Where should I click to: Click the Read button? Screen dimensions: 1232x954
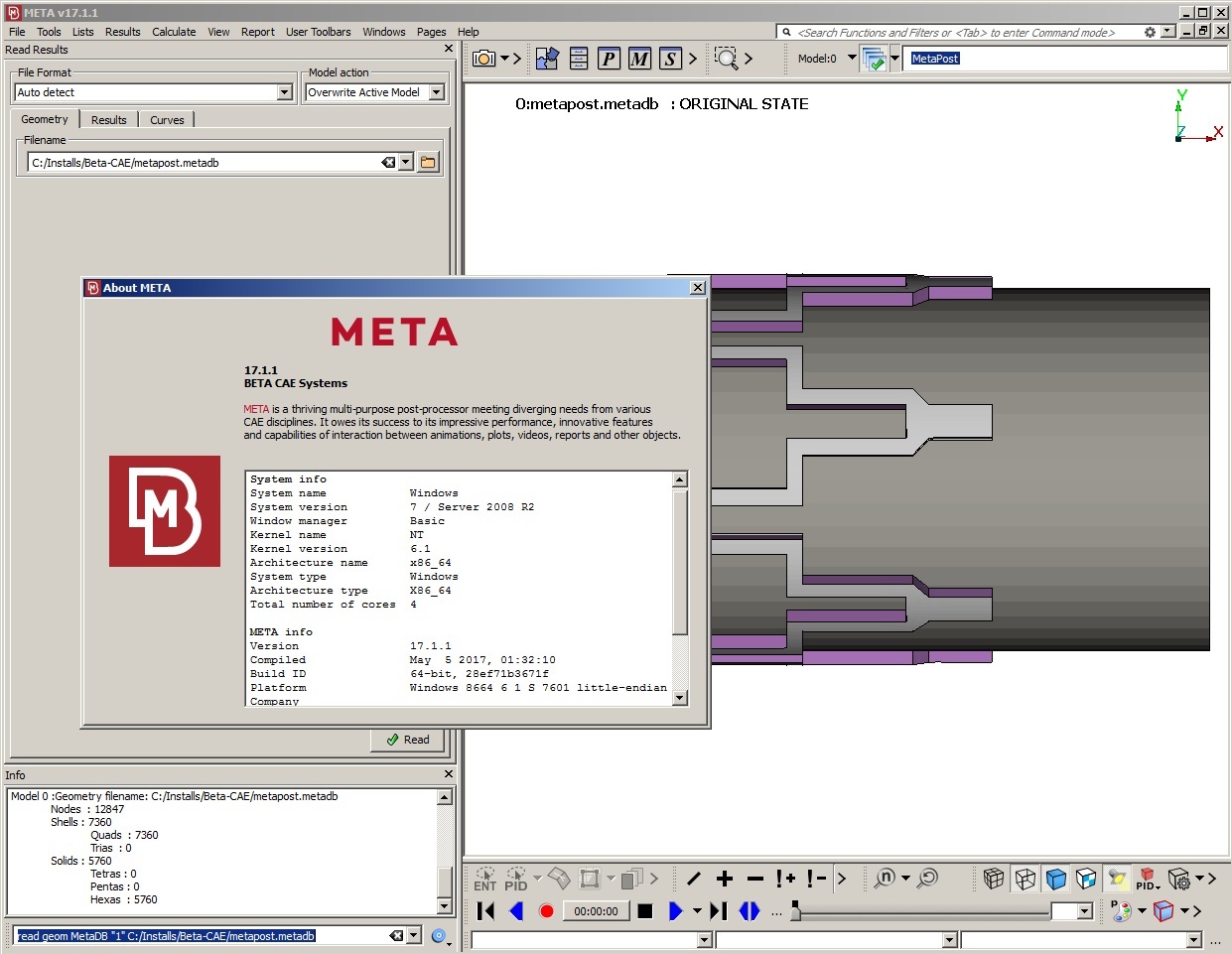click(x=408, y=740)
